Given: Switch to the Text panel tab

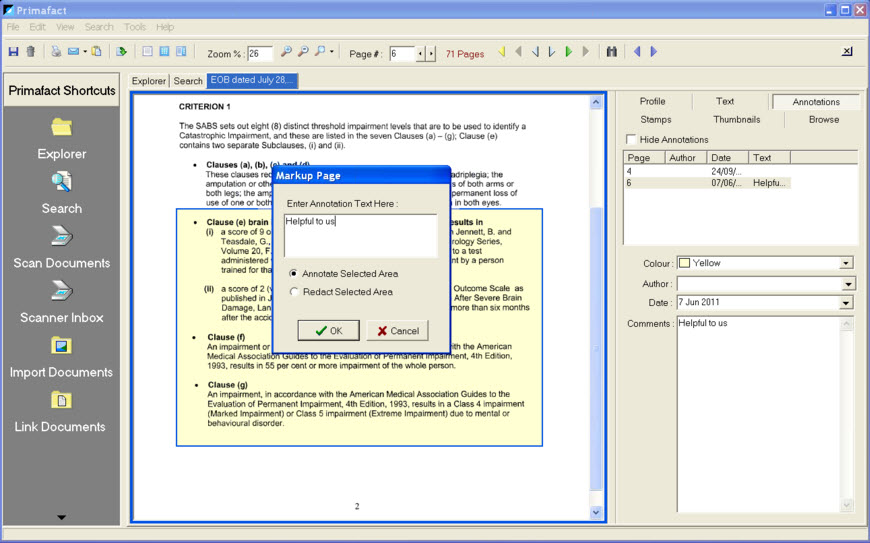Looking at the screenshot, I should (725, 102).
